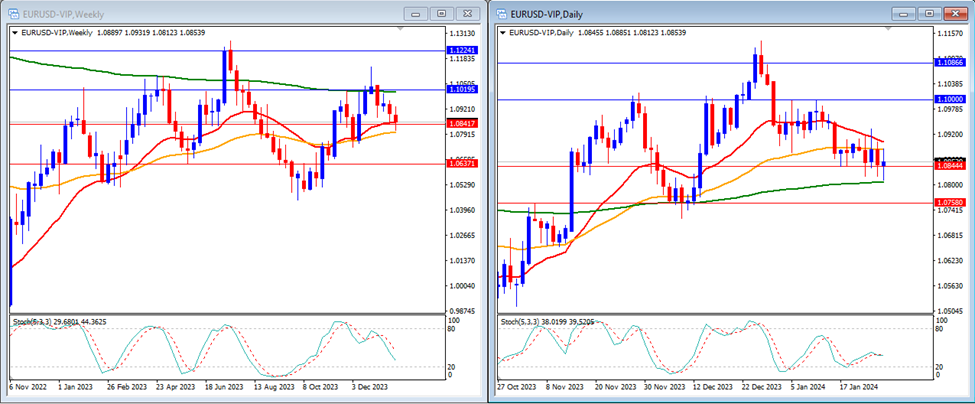This screenshot has width=975, height=404.
Task: Click the chart shift triangle marker in Daily chart
Action: (889, 29)
